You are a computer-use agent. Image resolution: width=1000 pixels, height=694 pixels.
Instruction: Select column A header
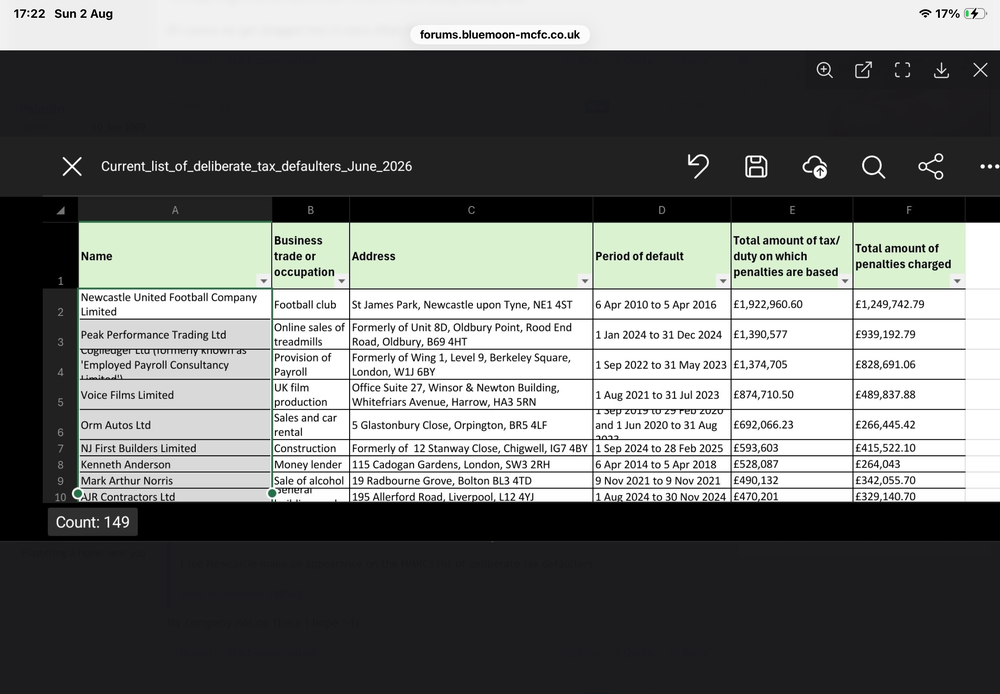pyautogui.click(x=175, y=210)
